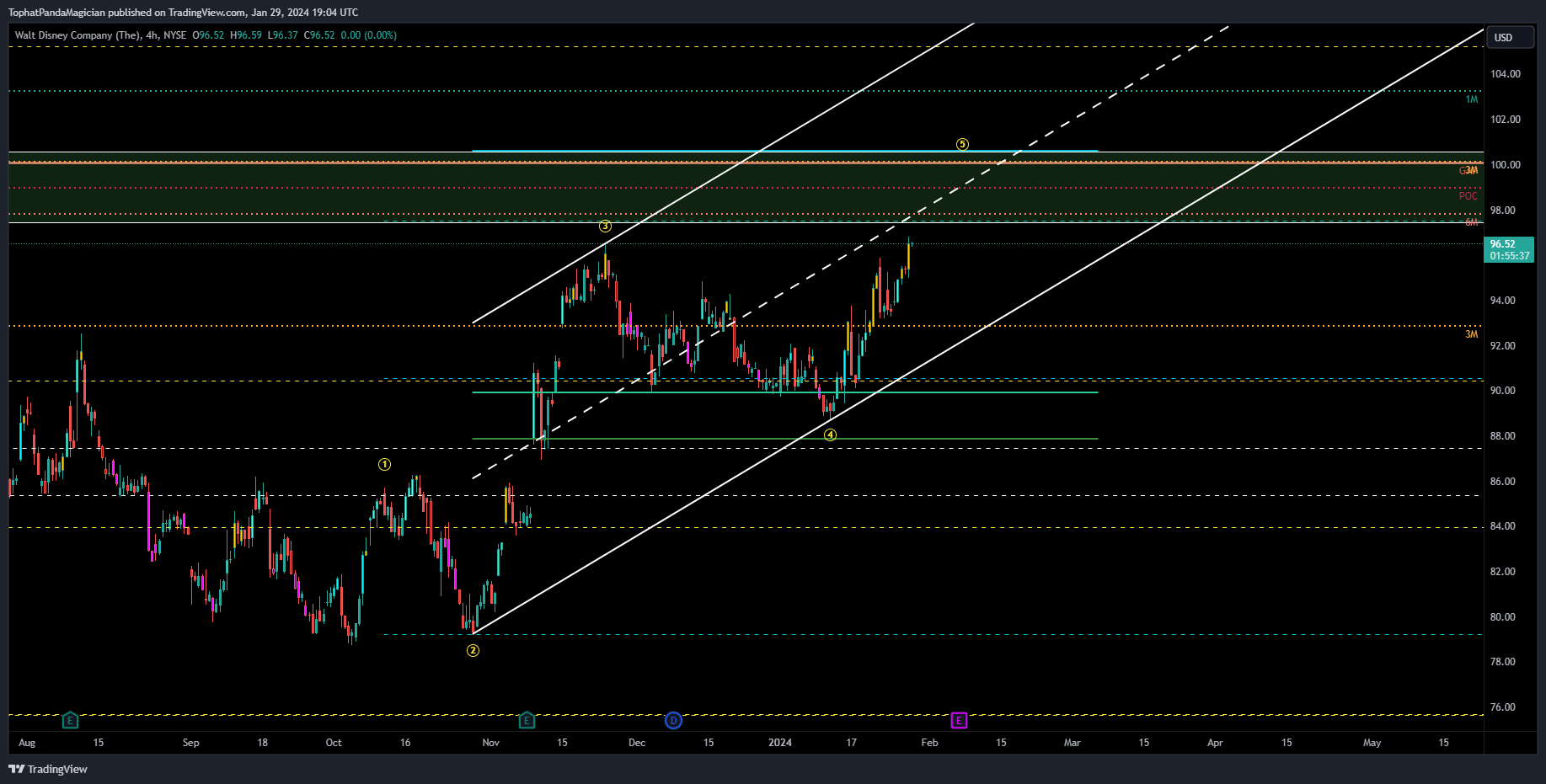The image size is (1546, 784).
Task: Click the 104.00 price axis value
Action: [1505, 74]
